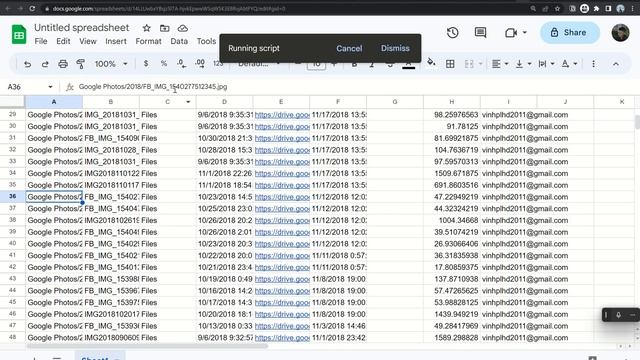Open the vertical align dropdown
Image resolution: width=640 pixels, height=360 pixels.
click(522, 64)
